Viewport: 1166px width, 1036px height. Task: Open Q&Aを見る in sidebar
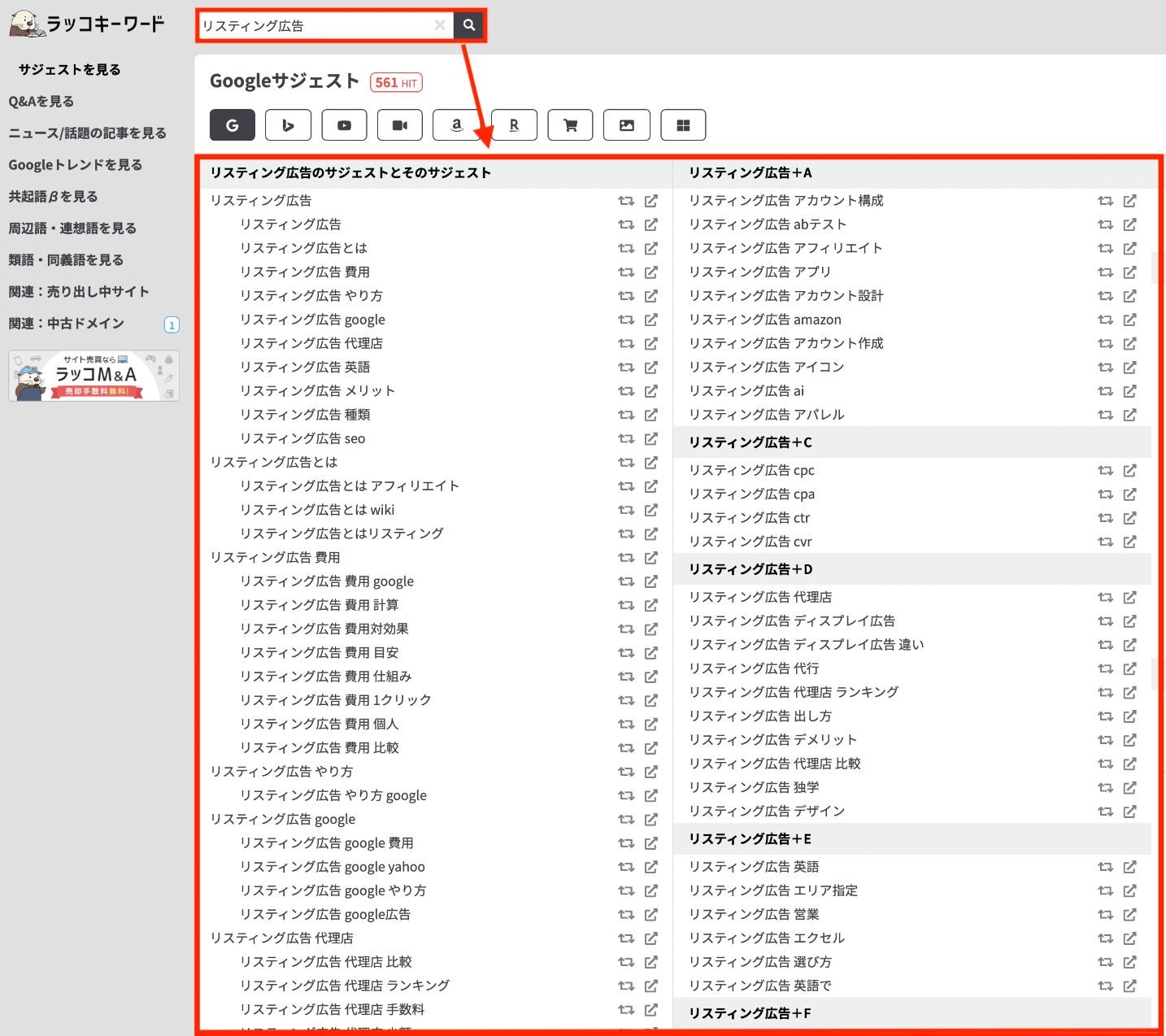pyautogui.click(x=41, y=102)
